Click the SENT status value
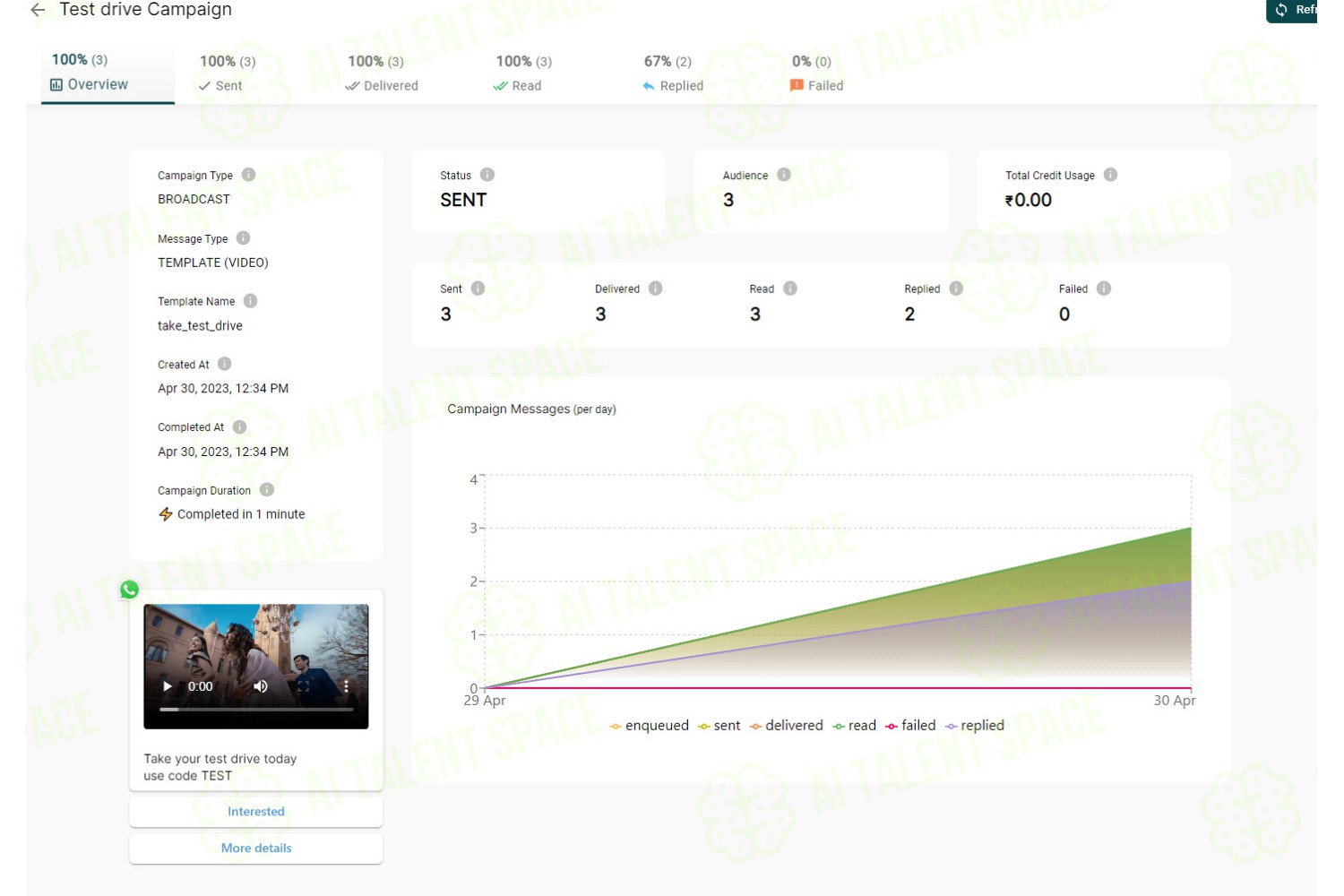The height and width of the screenshot is (896, 1344). [463, 200]
